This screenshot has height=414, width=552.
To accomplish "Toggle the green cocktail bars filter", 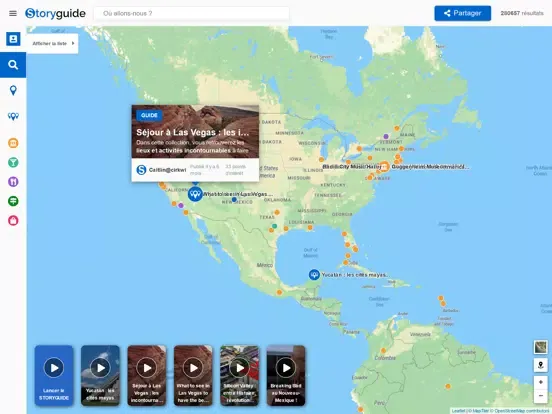I will (x=13, y=162).
